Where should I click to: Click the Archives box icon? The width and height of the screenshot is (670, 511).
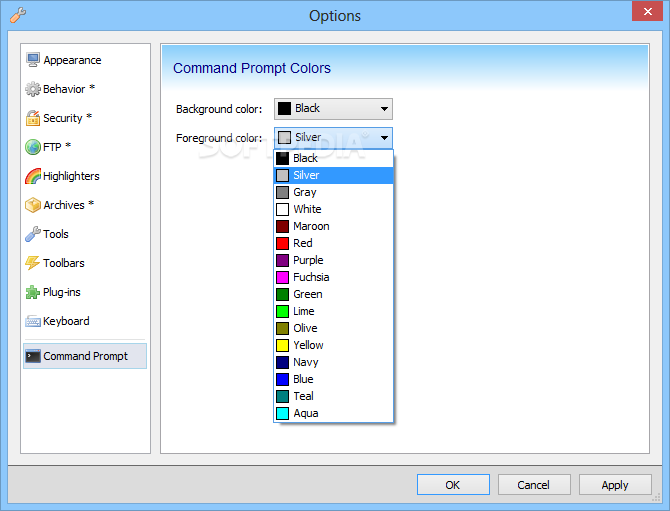click(33, 205)
